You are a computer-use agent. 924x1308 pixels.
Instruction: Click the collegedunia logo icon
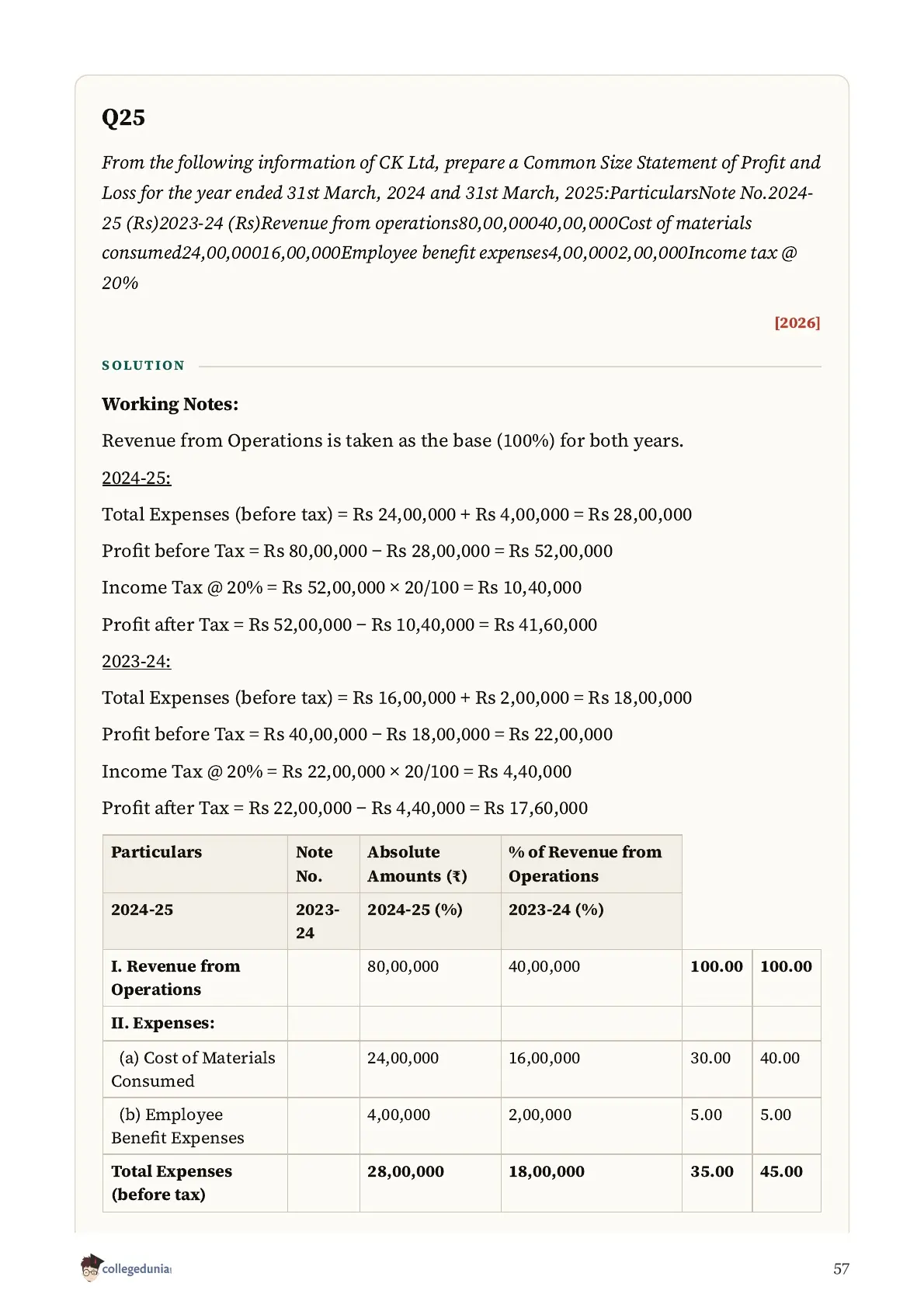pos(91,1268)
